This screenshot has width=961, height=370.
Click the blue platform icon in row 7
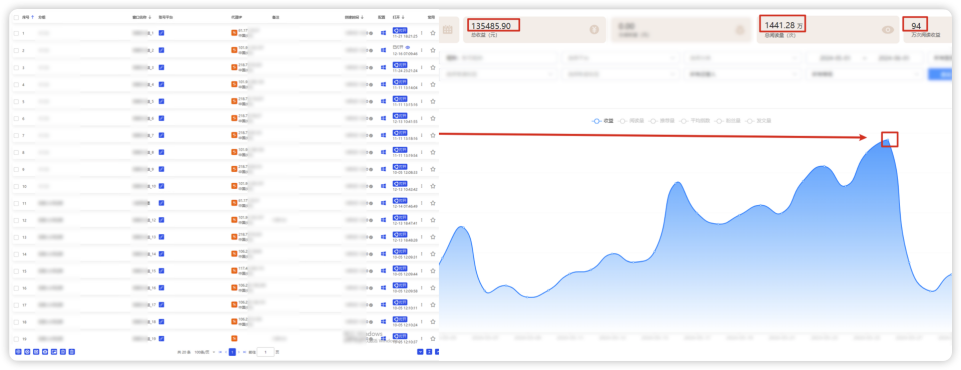click(x=161, y=135)
